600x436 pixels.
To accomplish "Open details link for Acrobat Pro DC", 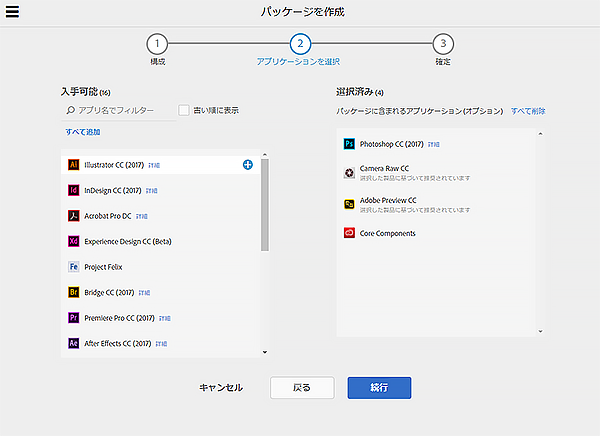I will [x=142, y=216].
